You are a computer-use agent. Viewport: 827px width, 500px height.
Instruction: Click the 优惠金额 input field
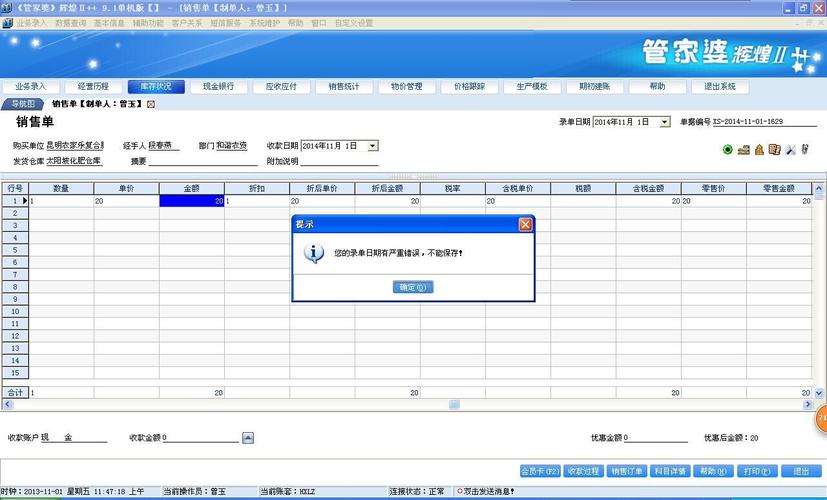point(656,437)
